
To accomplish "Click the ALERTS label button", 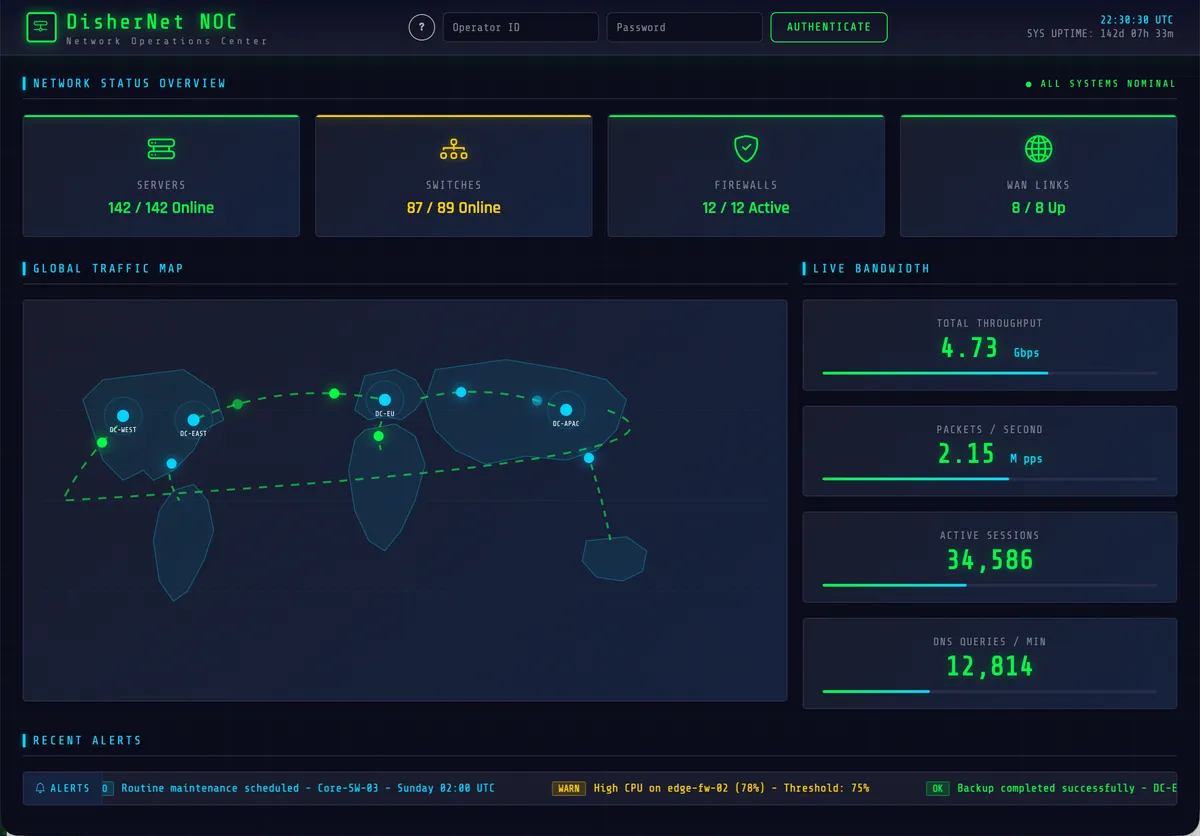I will (x=62, y=788).
